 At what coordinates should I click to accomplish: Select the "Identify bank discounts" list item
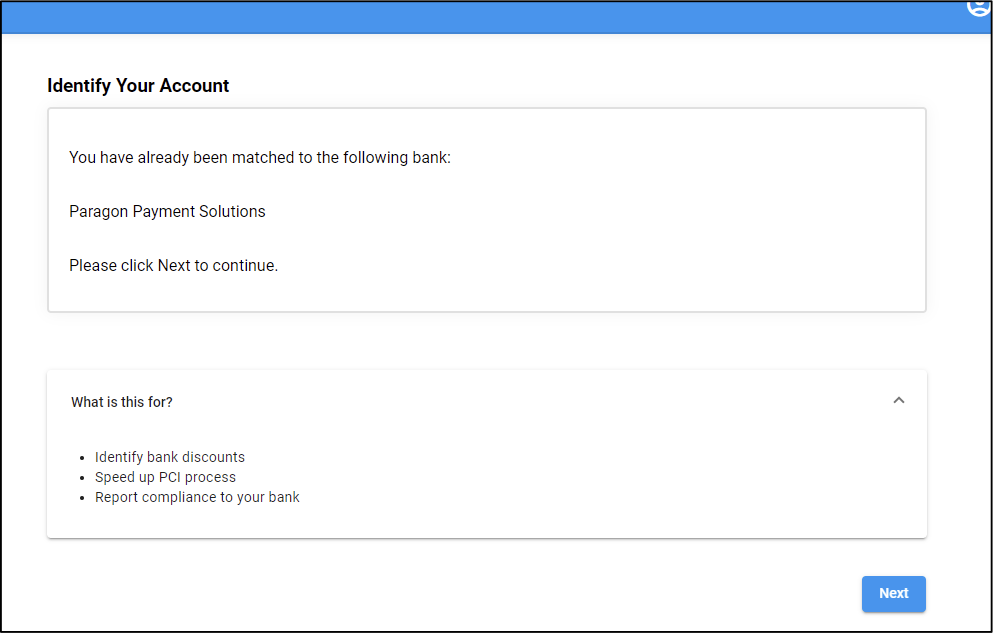[170, 457]
